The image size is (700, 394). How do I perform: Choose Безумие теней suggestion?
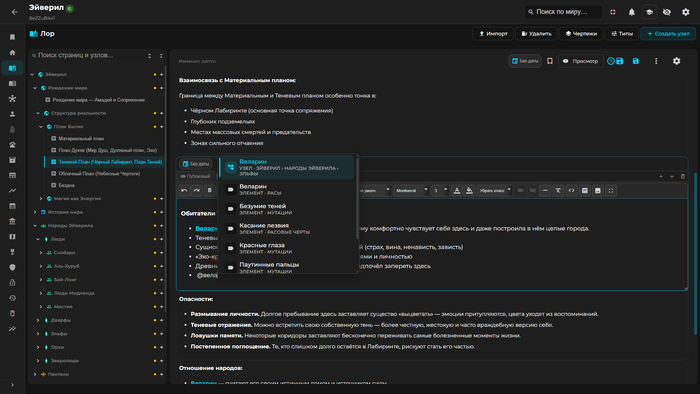coord(288,209)
